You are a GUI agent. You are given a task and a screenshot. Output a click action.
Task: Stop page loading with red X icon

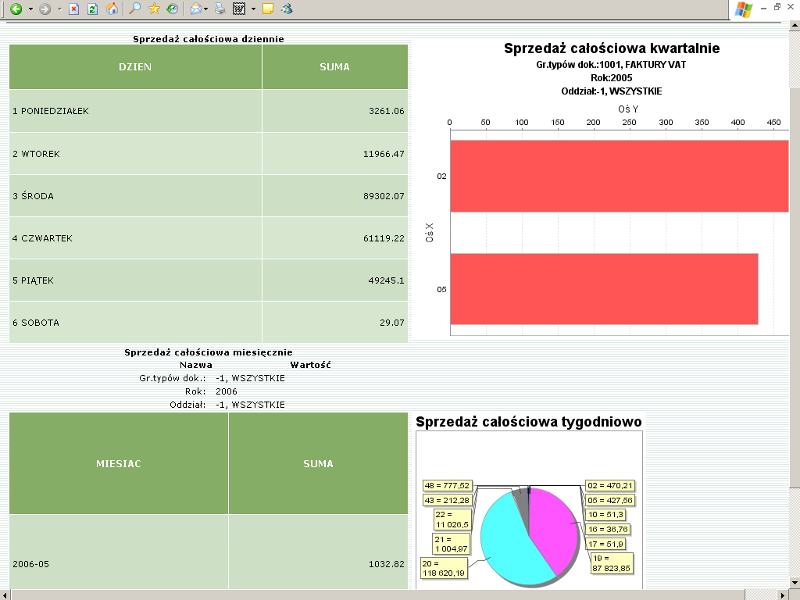(x=74, y=8)
